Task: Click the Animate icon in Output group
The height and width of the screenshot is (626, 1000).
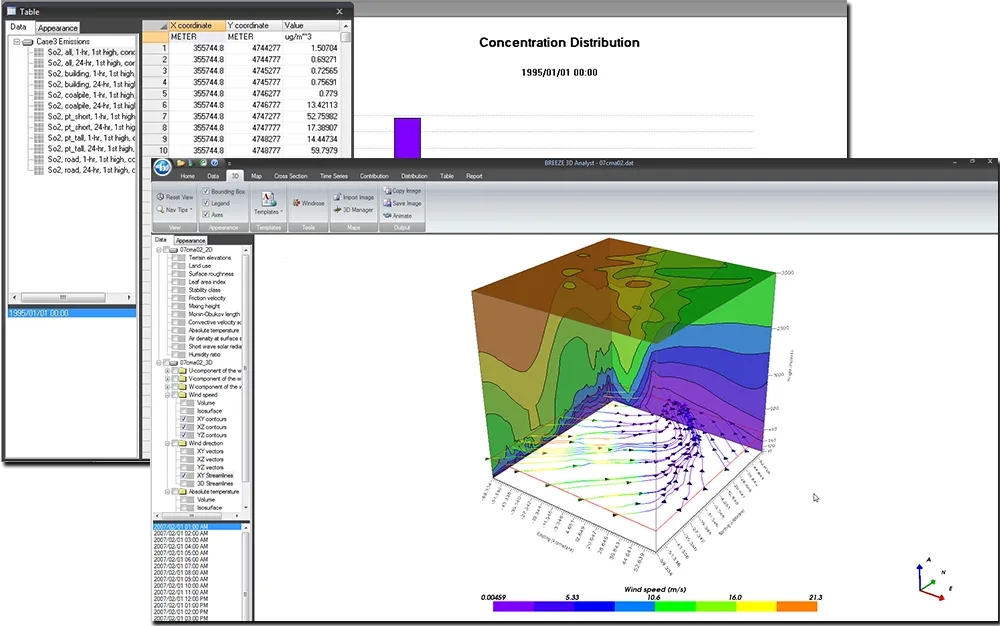Action: 386,216
